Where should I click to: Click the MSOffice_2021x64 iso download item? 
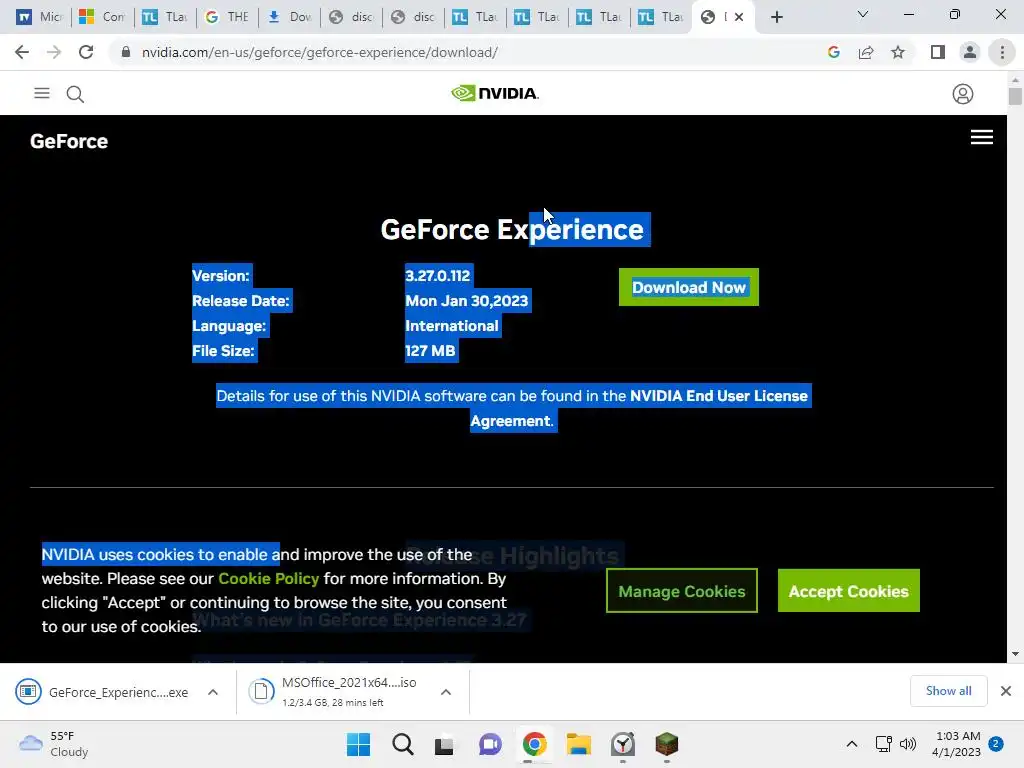tap(333, 692)
